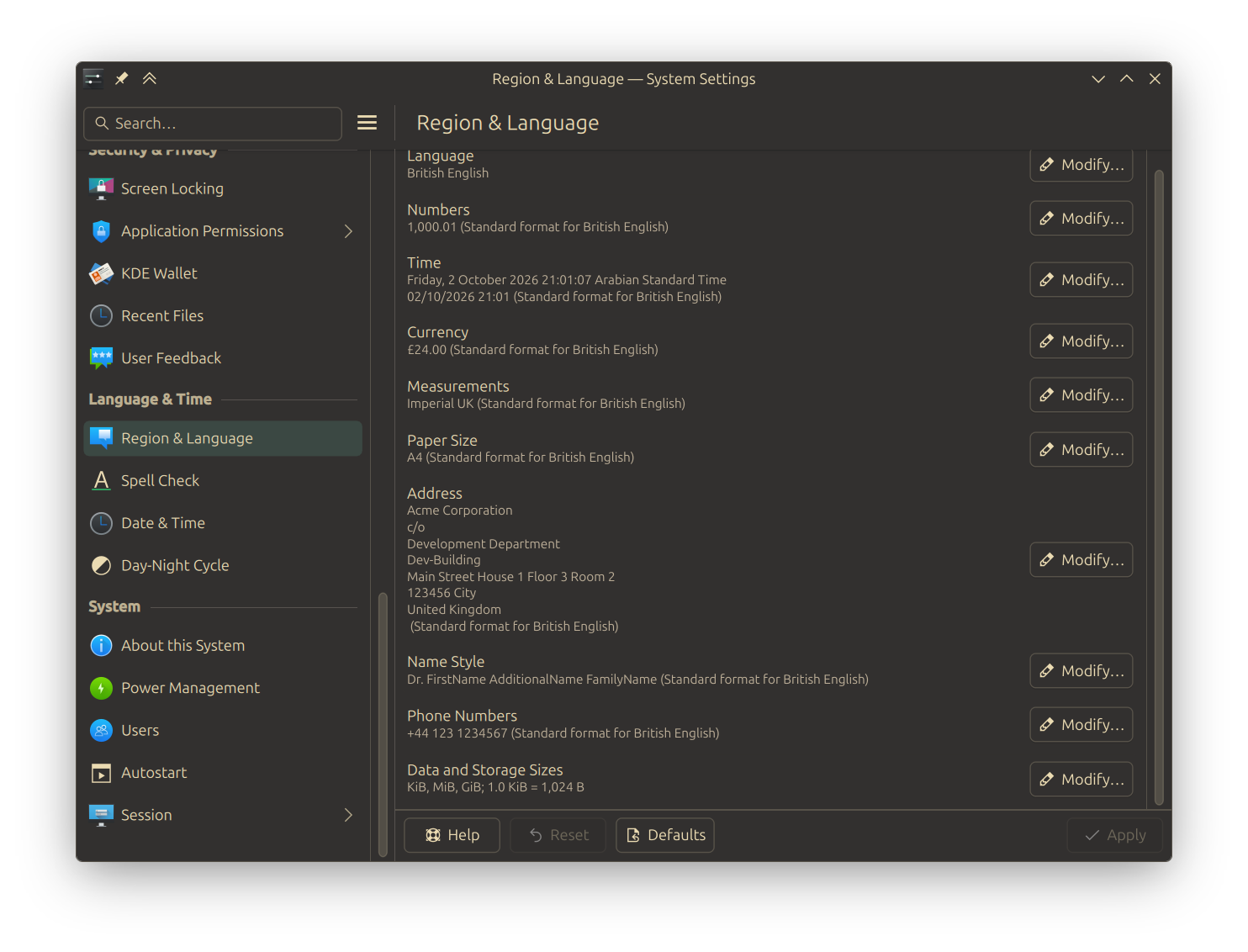Image resolution: width=1248 pixels, height=952 pixels.
Task: Modify the Currency format
Action: (1081, 341)
